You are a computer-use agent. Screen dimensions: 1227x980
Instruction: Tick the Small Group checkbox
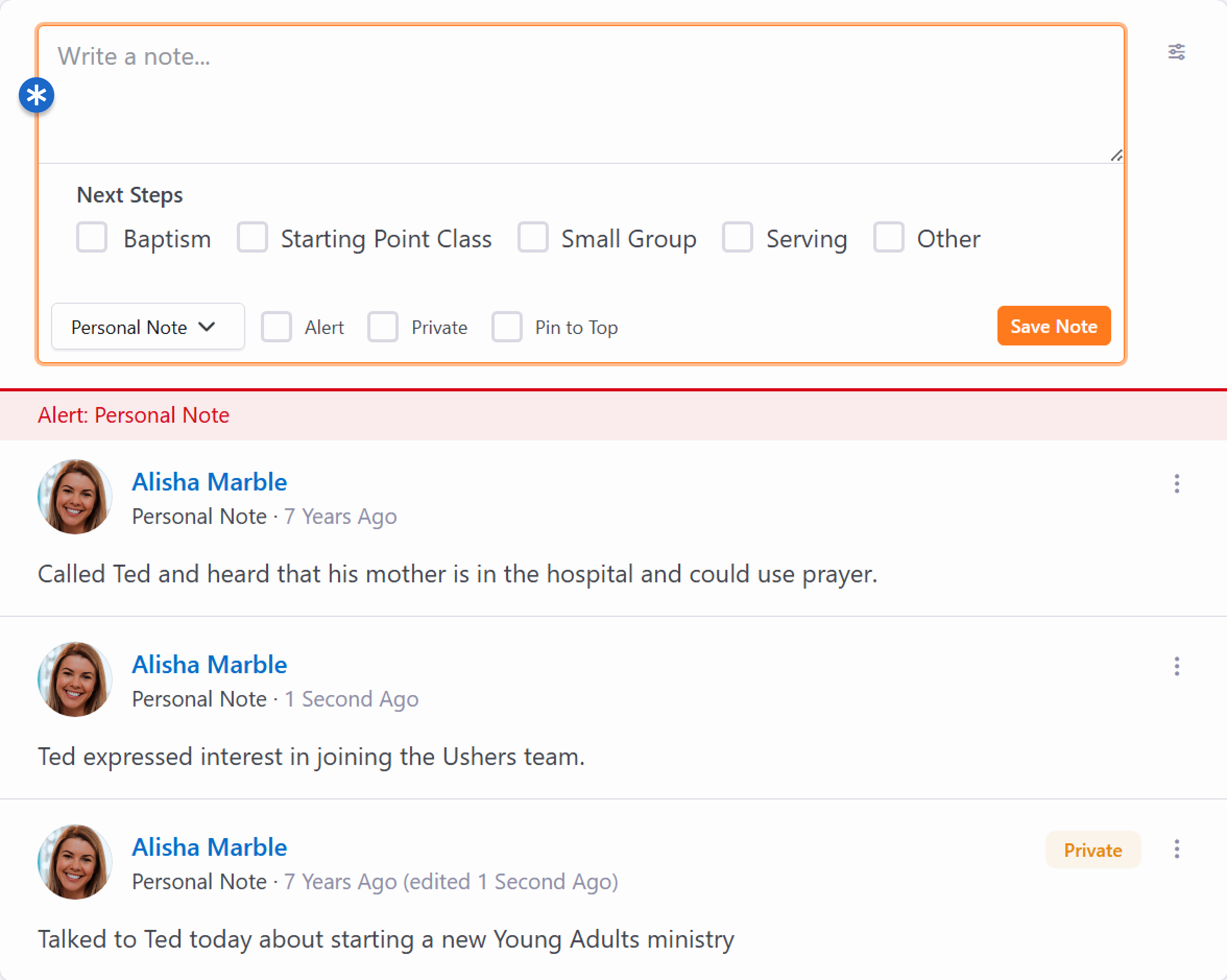coord(533,237)
